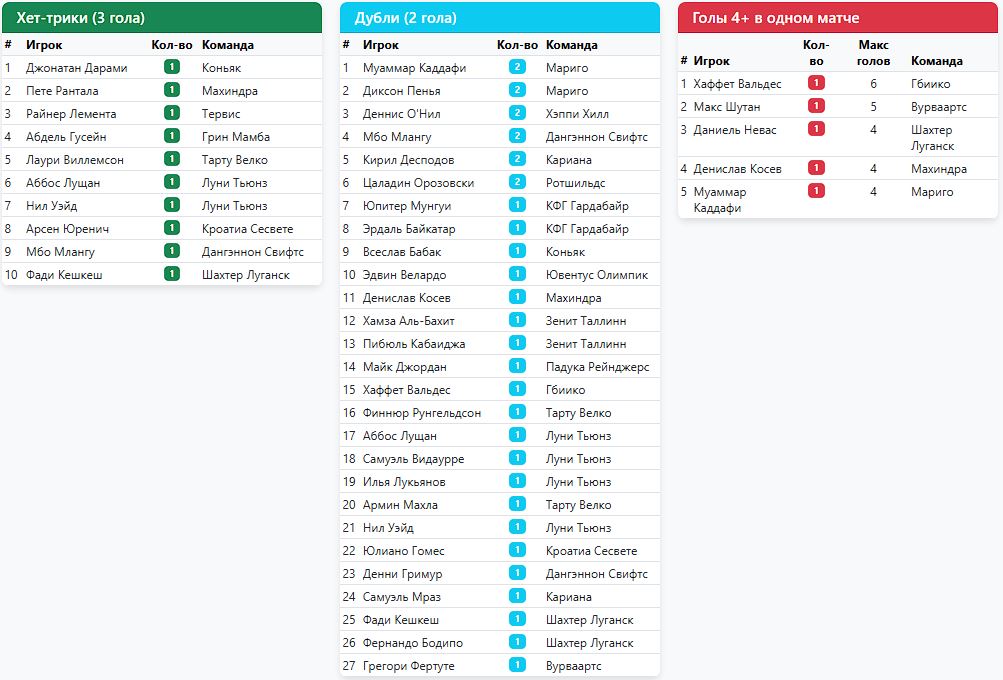Click blue badge next to Цаладин Орозовски

point(517,183)
